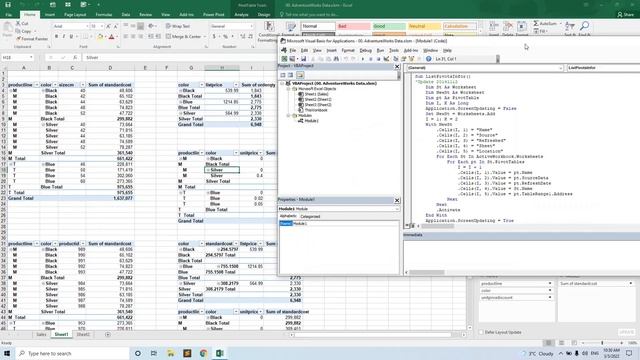Toggle Underline formatting in Excel ribbon
Image resolution: width=640 pixels, height=360 pixels.
71,37
